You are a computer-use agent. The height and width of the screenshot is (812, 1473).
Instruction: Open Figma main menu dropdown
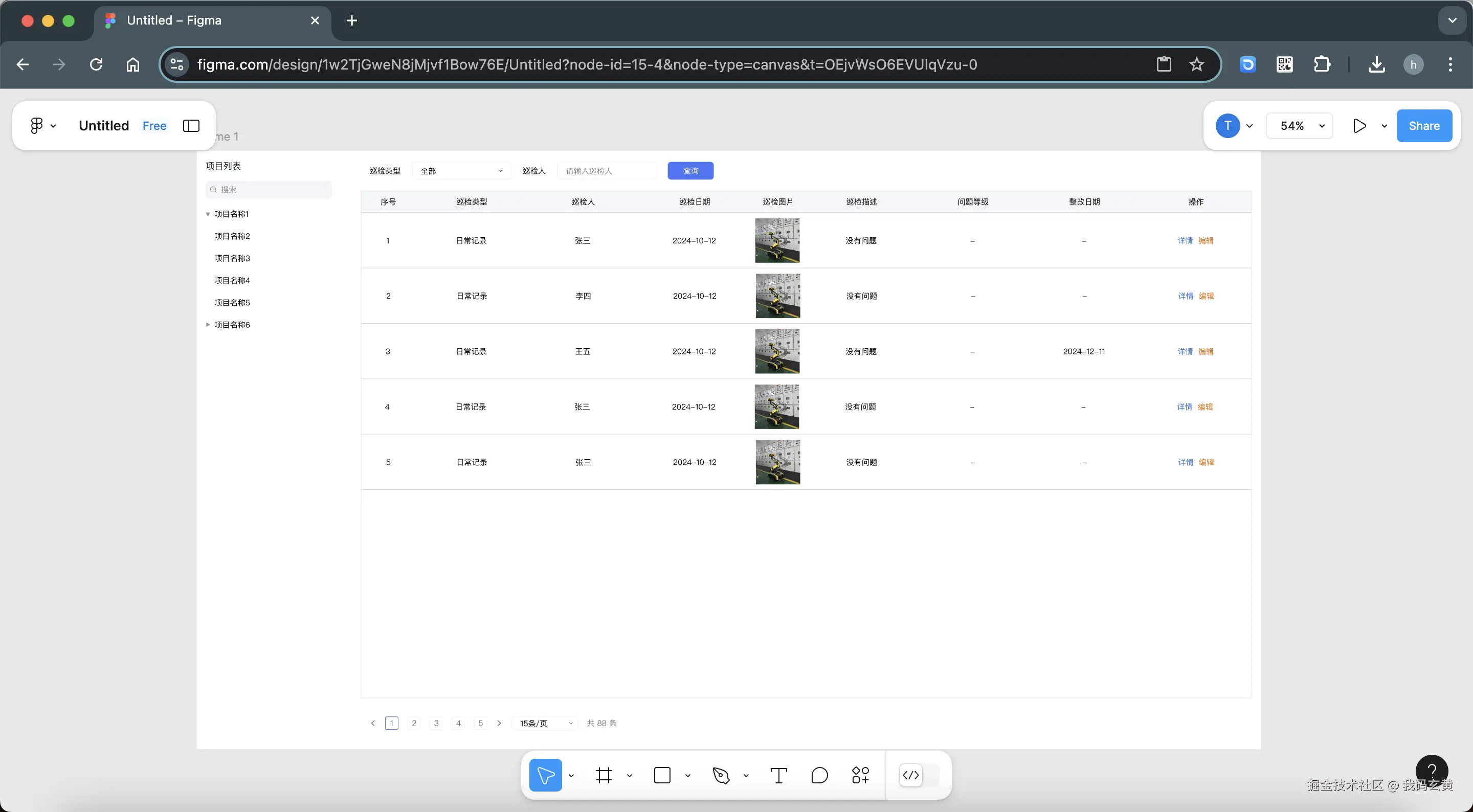(x=42, y=126)
